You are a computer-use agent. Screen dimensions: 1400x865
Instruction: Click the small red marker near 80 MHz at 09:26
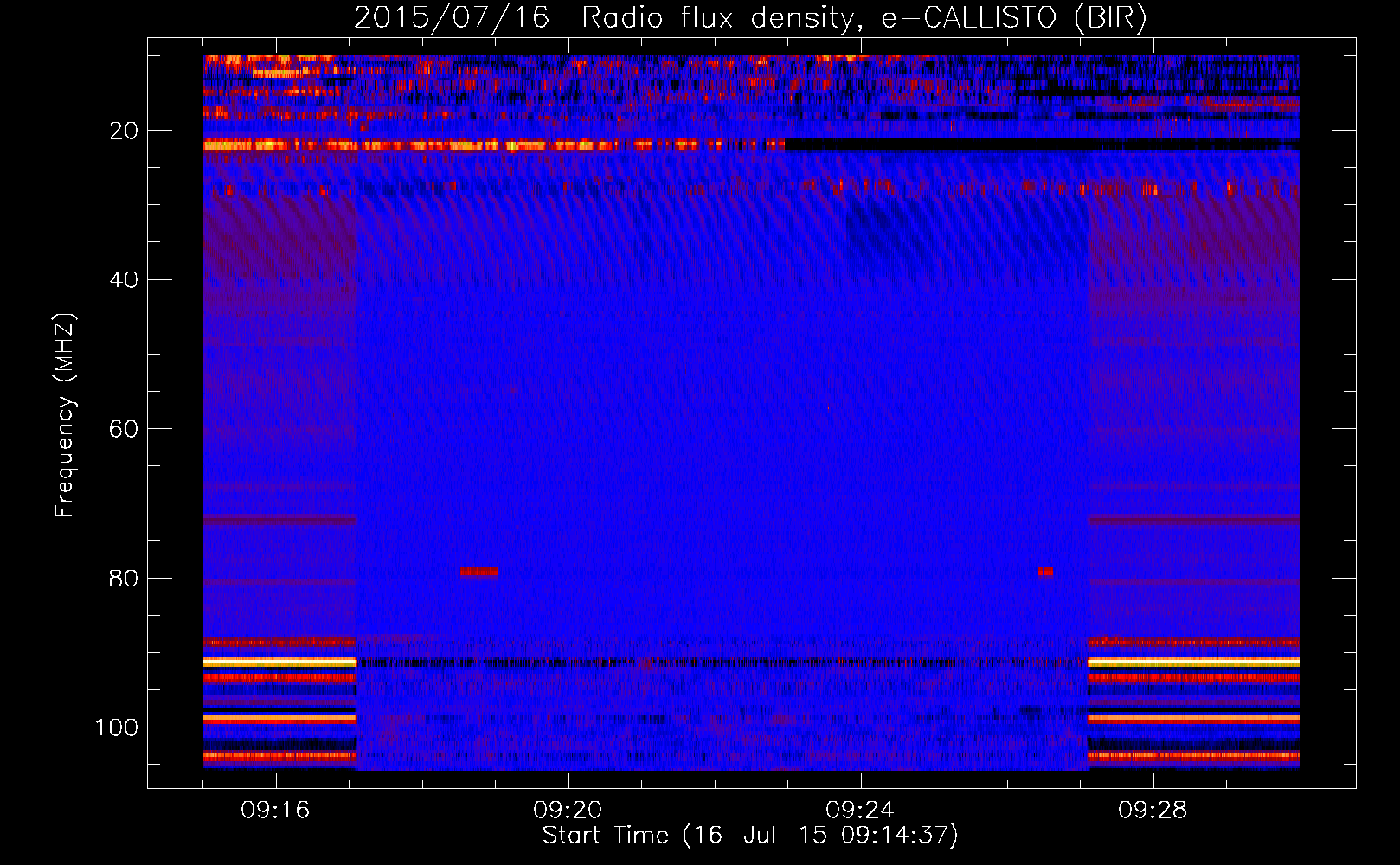1045,572
